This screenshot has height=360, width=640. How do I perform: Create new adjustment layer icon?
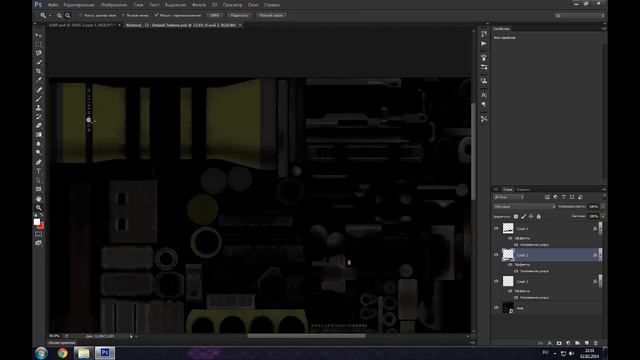tap(568, 343)
